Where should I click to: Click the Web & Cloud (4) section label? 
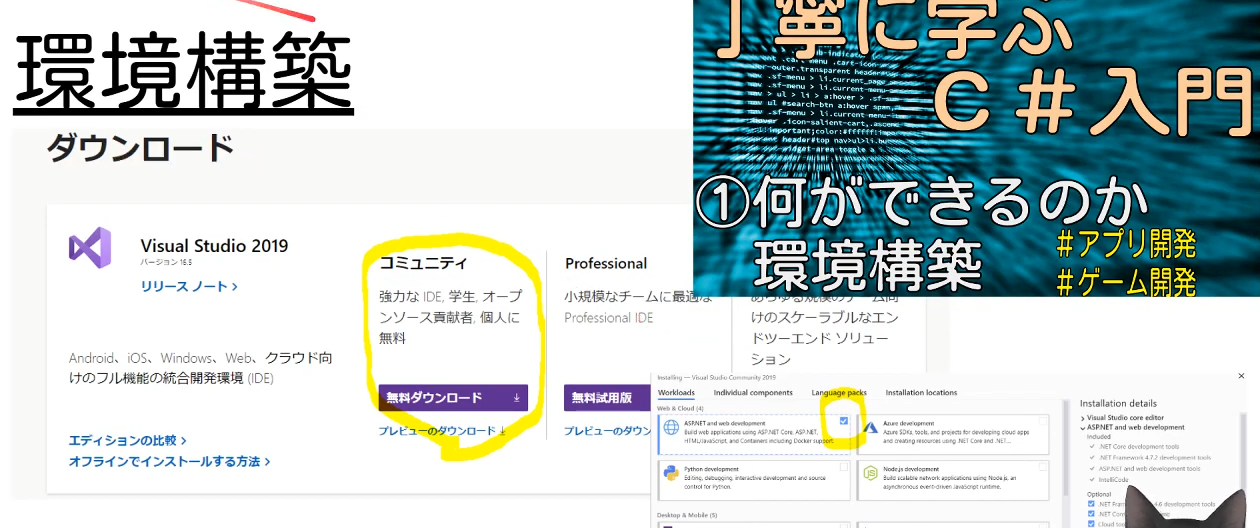point(681,408)
